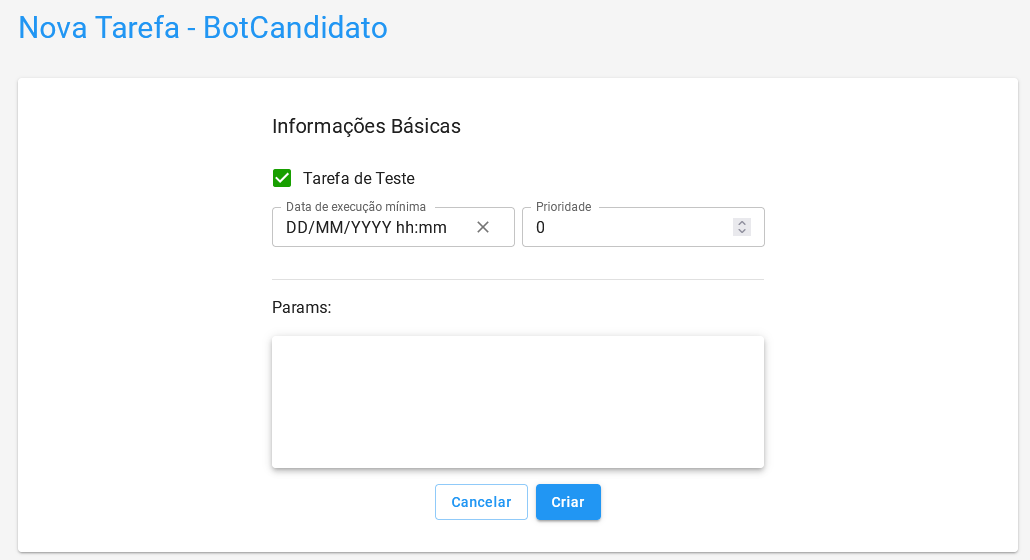Click the 'hh:mm' time portion of date field
Viewport: 1030px width, 560px height.
(x=421, y=228)
